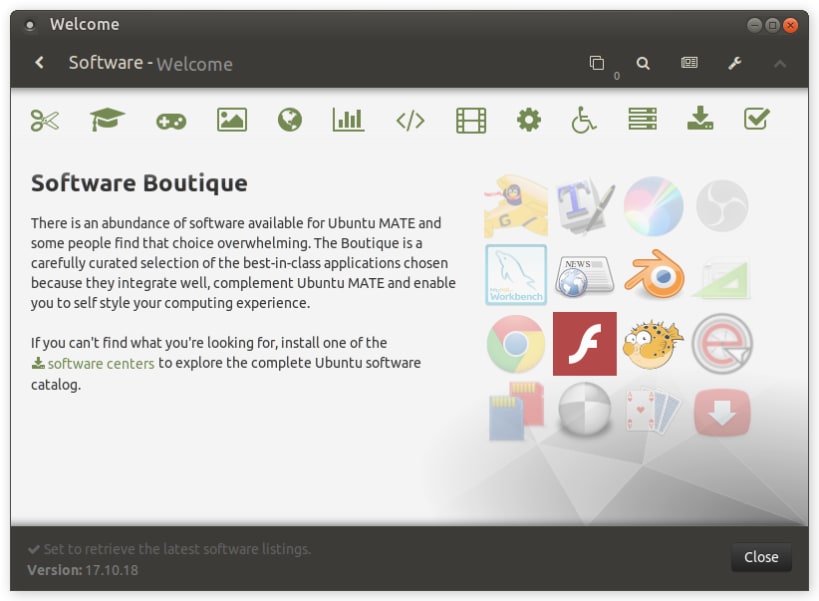This screenshot has height=601, width=819.
Task: Click the Flash player app icon
Action: (x=584, y=344)
